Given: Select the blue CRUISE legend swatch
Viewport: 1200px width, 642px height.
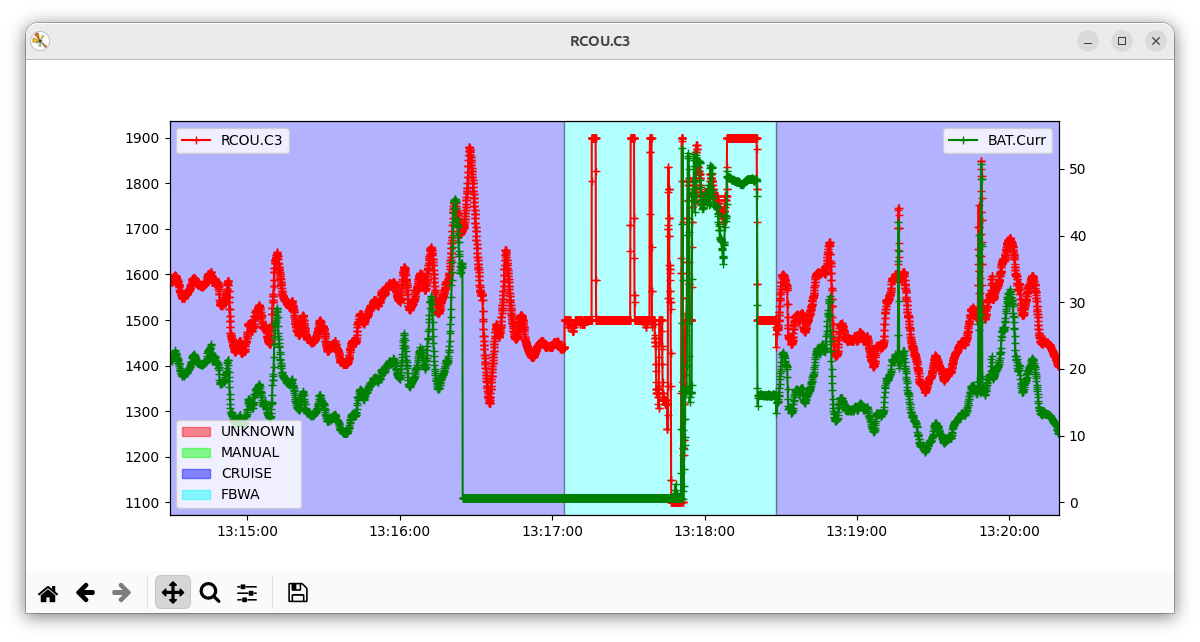Looking at the screenshot, I should pos(196,474).
